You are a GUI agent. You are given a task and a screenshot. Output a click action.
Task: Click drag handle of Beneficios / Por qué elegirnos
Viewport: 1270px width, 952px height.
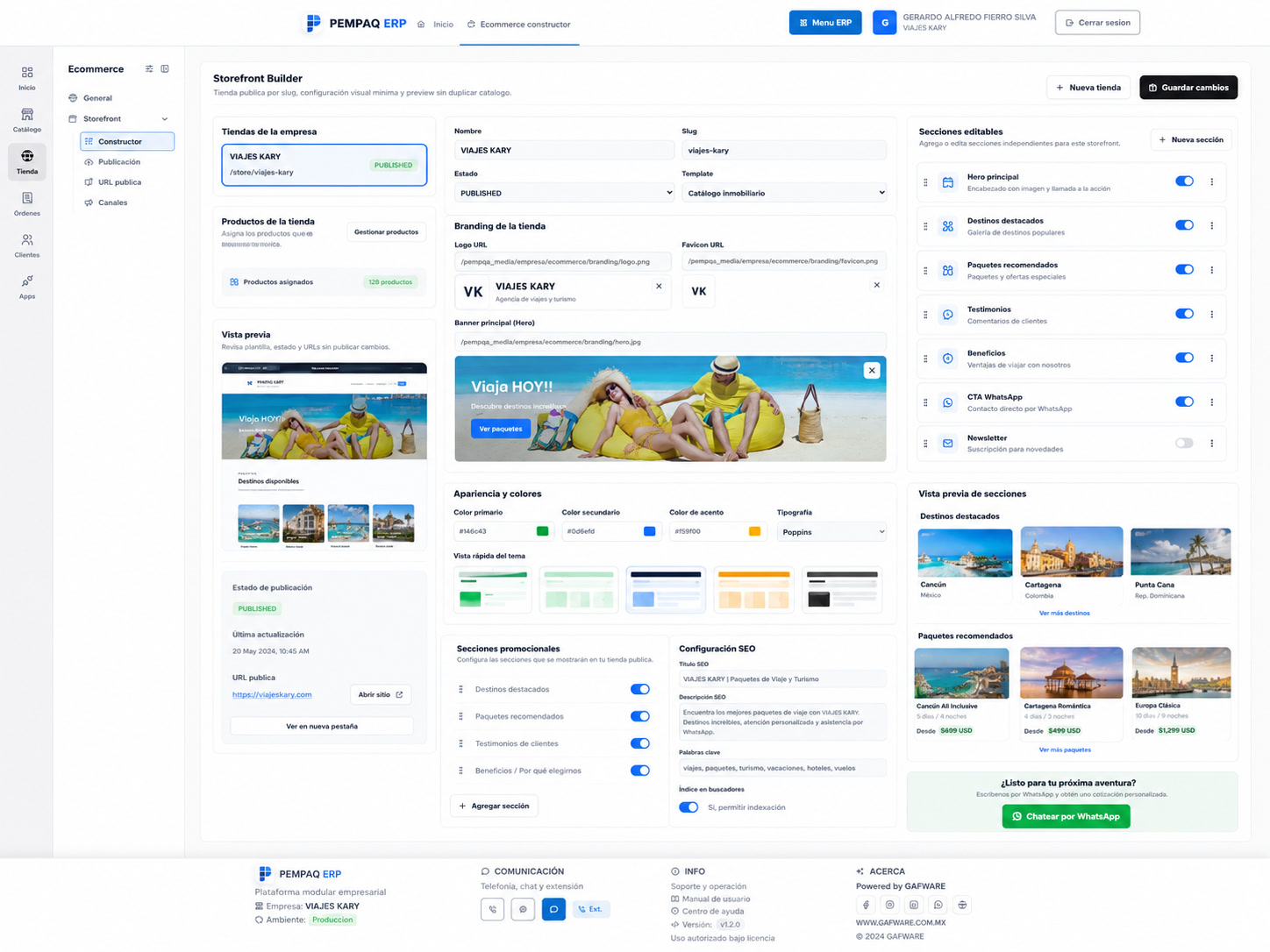pos(460,771)
